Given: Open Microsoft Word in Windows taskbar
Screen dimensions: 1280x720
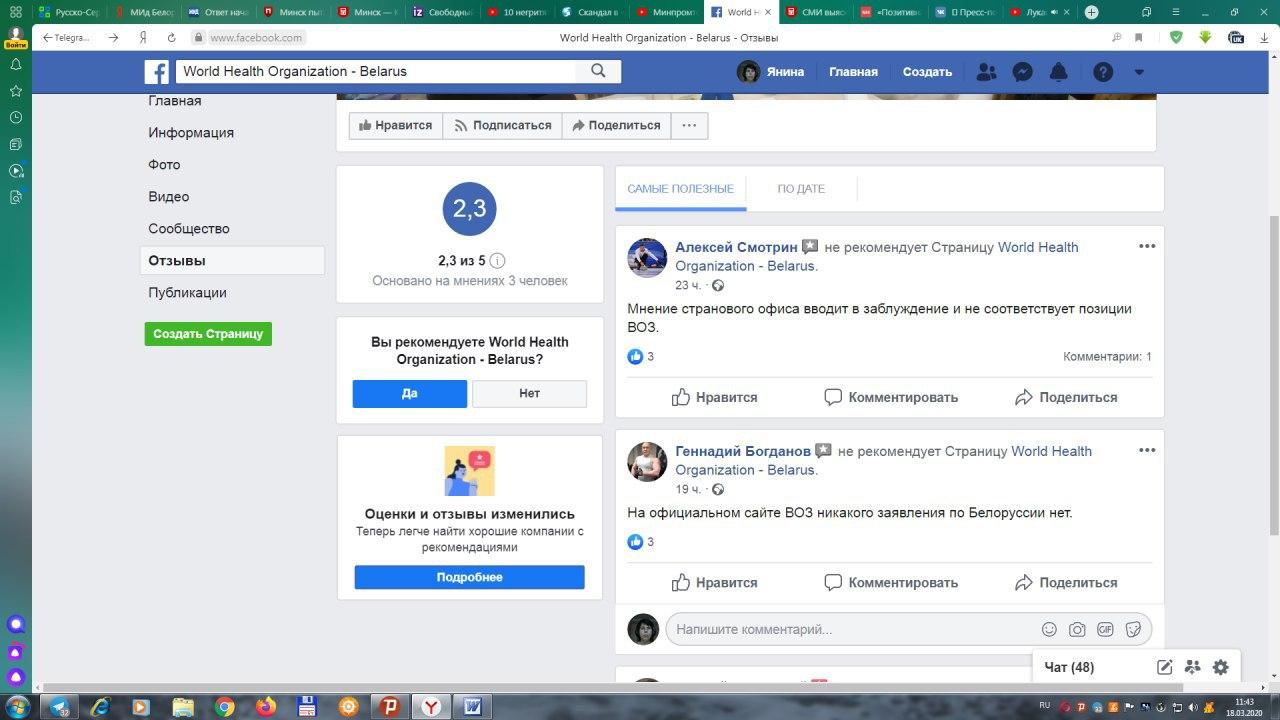Looking at the screenshot, I should [471, 707].
